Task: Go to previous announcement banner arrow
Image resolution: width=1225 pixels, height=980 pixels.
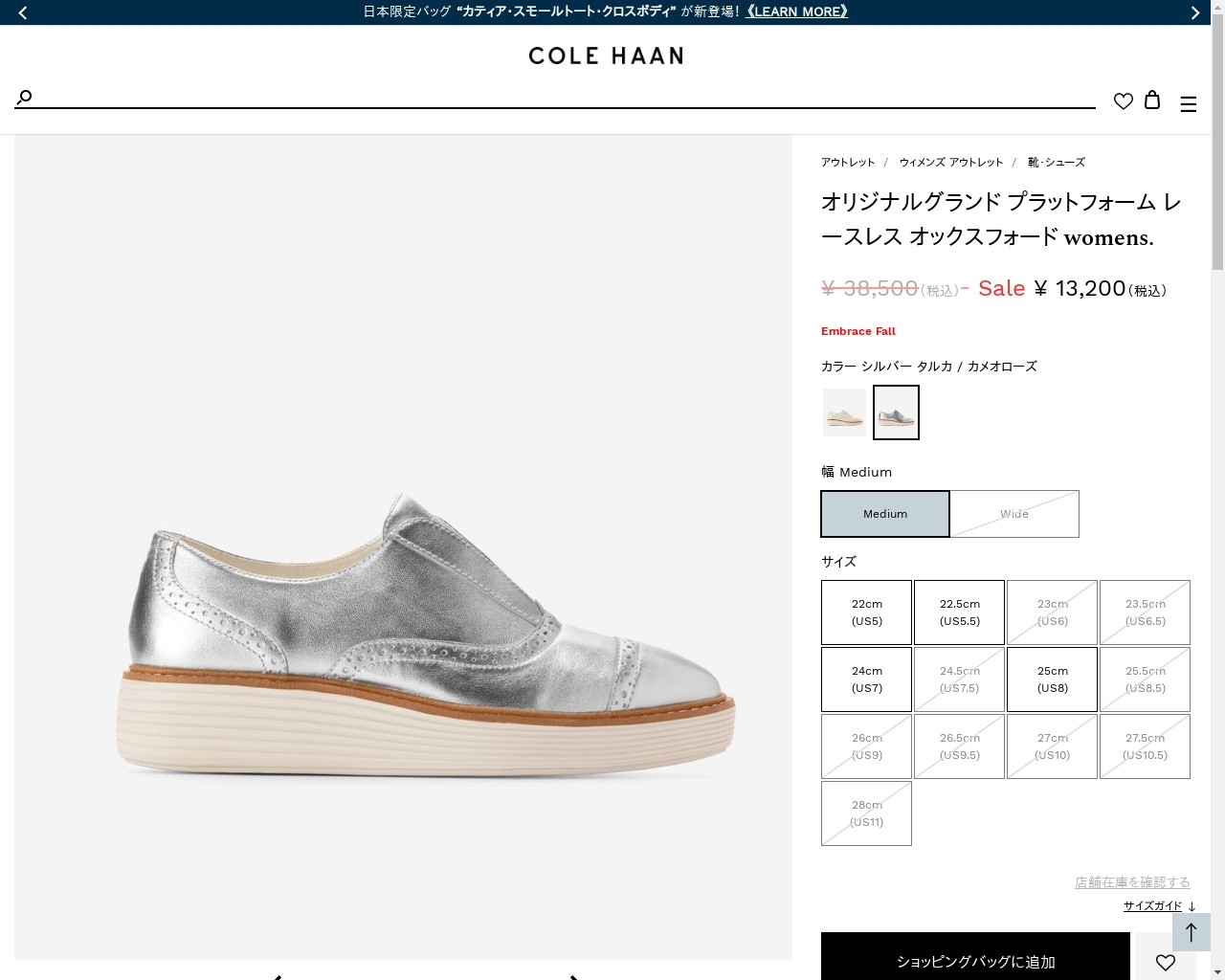Action: pos(23,12)
